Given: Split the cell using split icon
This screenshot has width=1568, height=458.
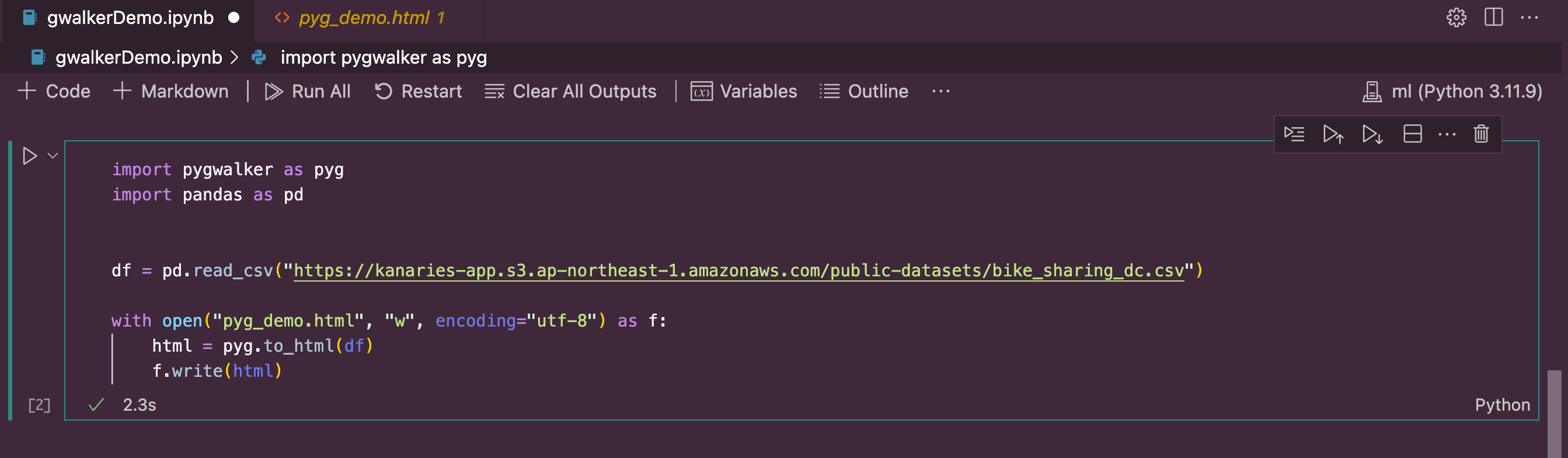Looking at the screenshot, I should point(1412,134).
